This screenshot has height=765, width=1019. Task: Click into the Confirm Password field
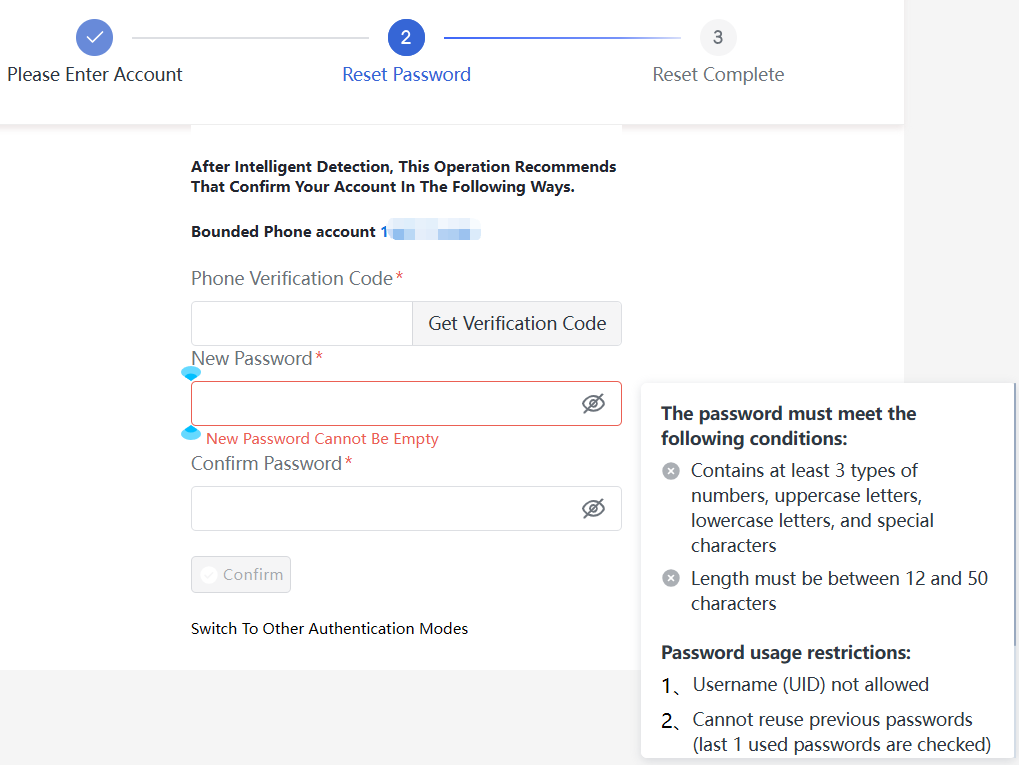pos(380,508)
